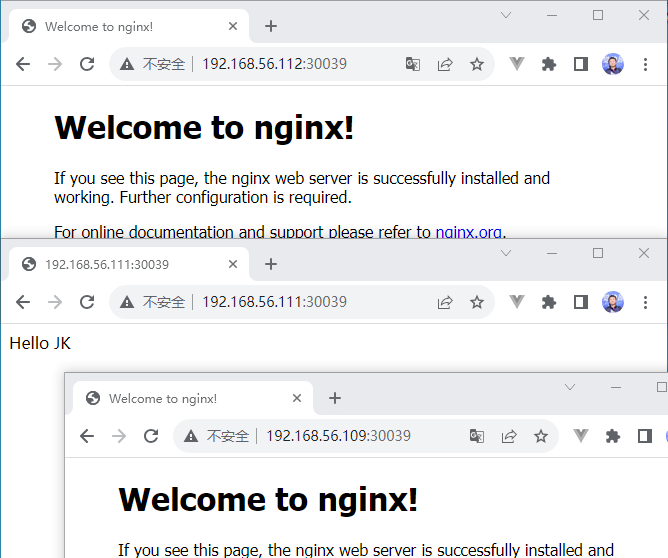
Task: Open extensions puzzle icon in top window
Action: (549, 64)
